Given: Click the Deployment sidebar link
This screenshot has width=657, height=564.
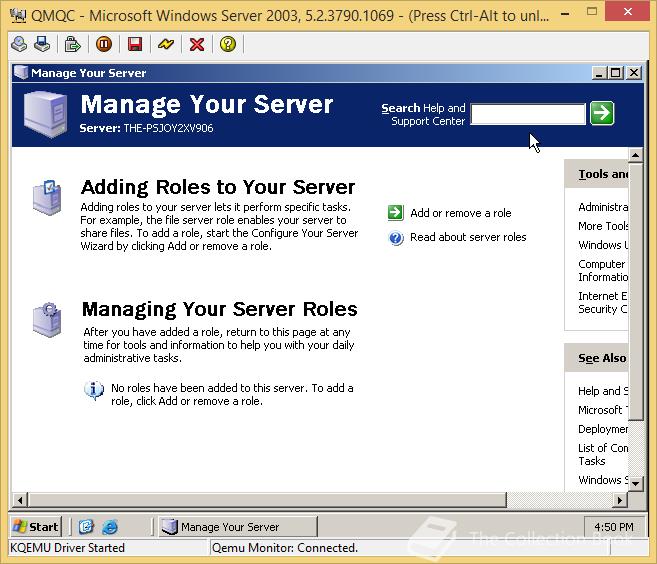Looking at the screenshot, I should coord(603,429).
